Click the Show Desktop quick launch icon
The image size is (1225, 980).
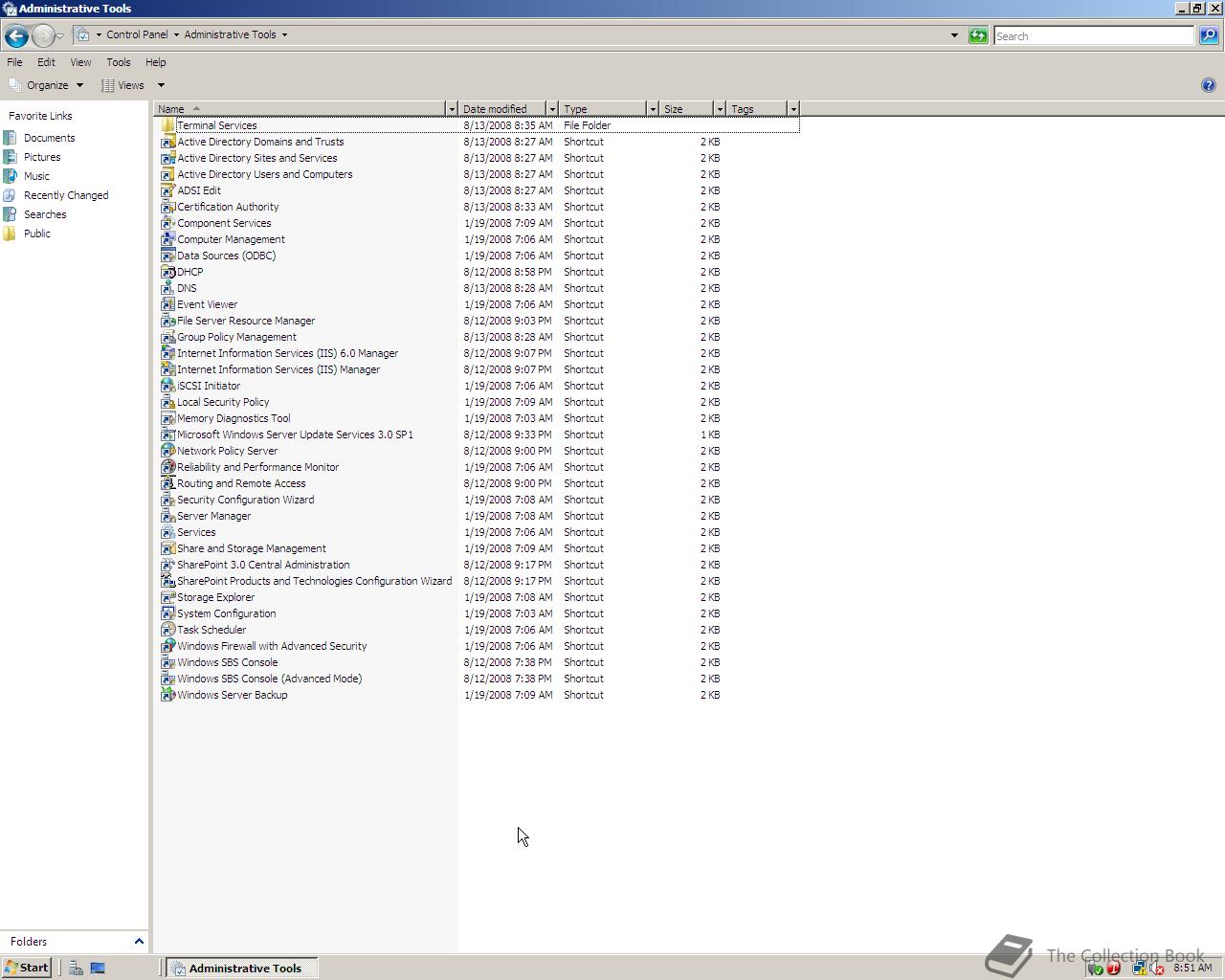(97, 969)
